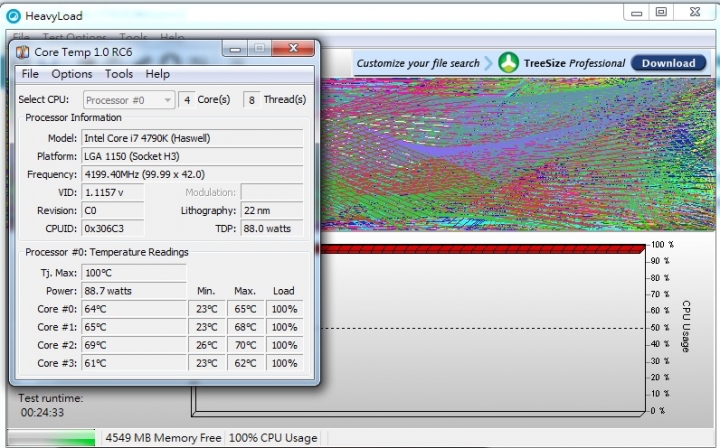Click the colorful GPU stress graphic in HeavyLoad

518,154
